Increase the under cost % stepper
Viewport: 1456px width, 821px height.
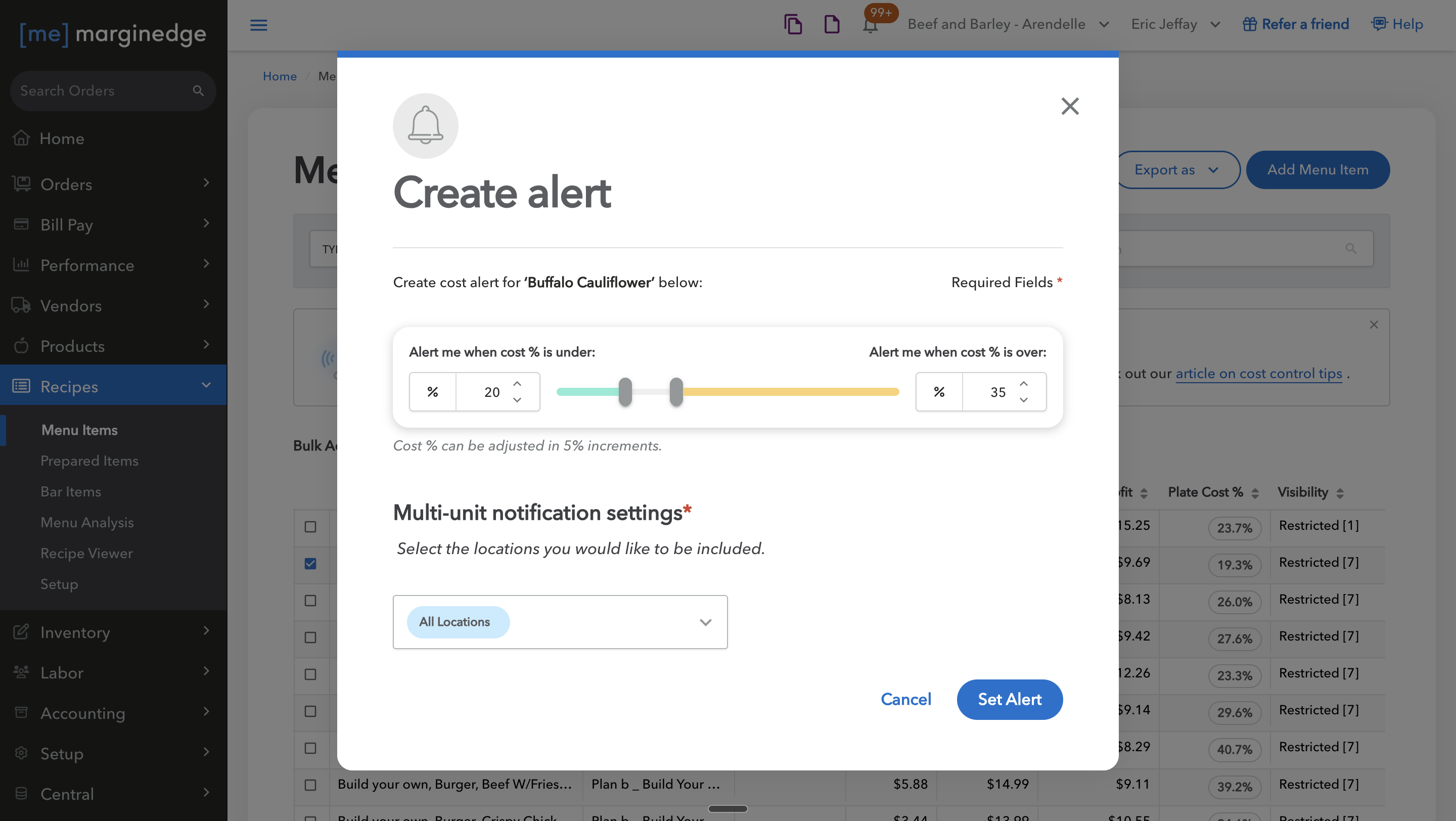517,384
